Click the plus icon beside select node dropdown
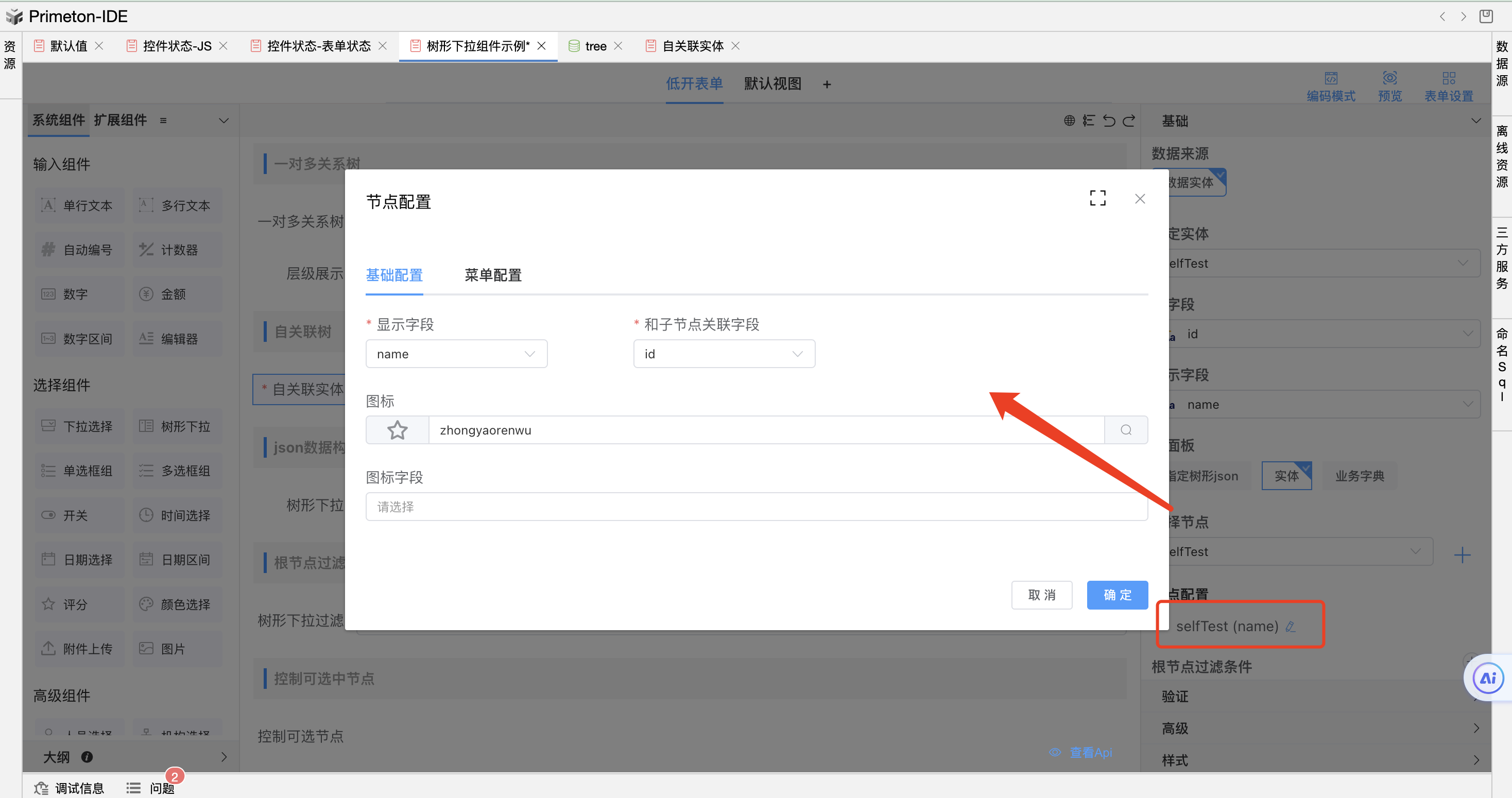The width and height of the screenshot is (1512, 798). pyautogui.click(x=1462, y=554)
